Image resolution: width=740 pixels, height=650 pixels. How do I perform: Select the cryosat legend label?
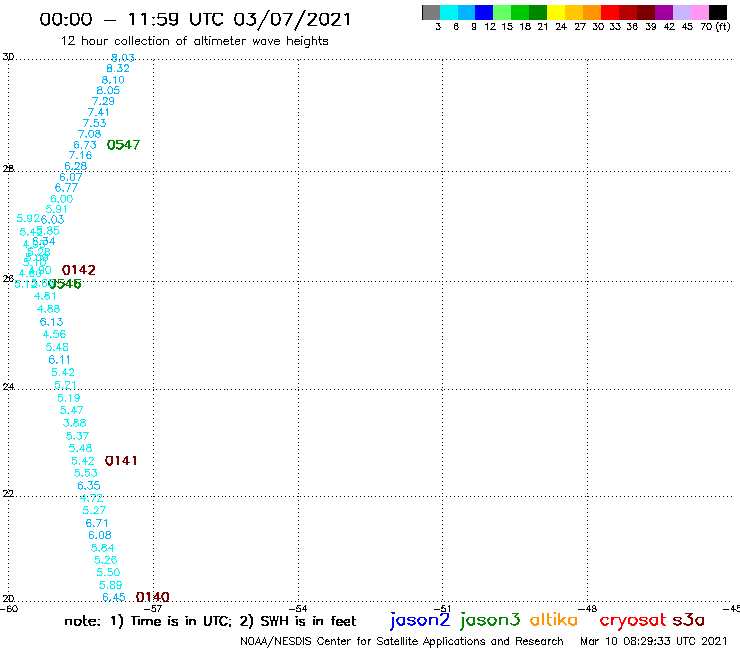[x=632, y=621]
